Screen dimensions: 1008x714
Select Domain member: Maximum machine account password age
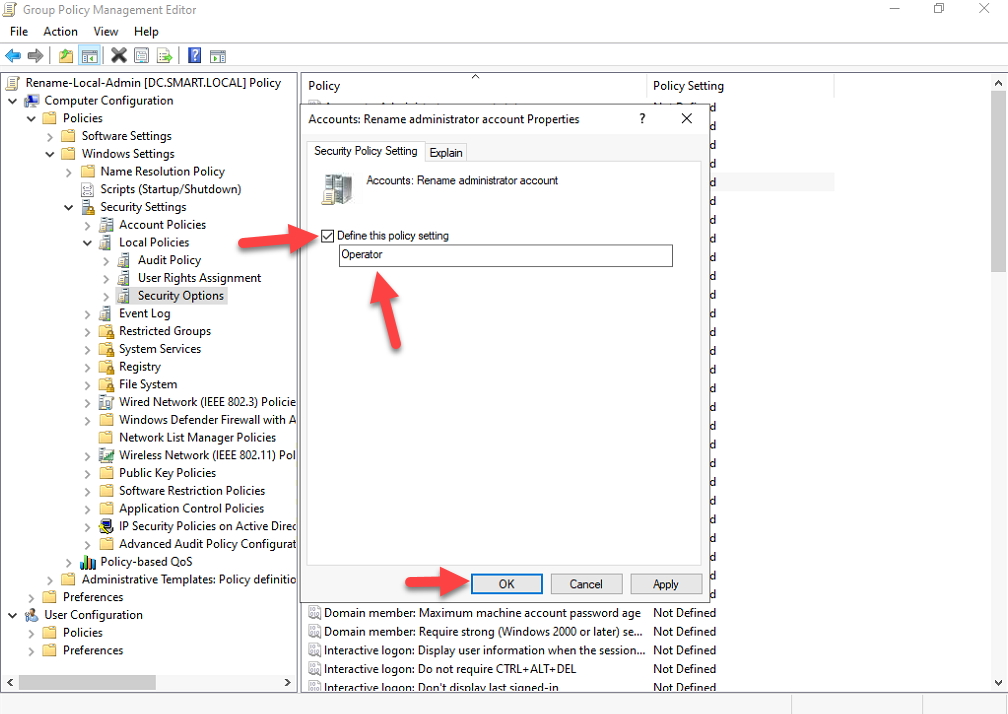click(482, 613)
